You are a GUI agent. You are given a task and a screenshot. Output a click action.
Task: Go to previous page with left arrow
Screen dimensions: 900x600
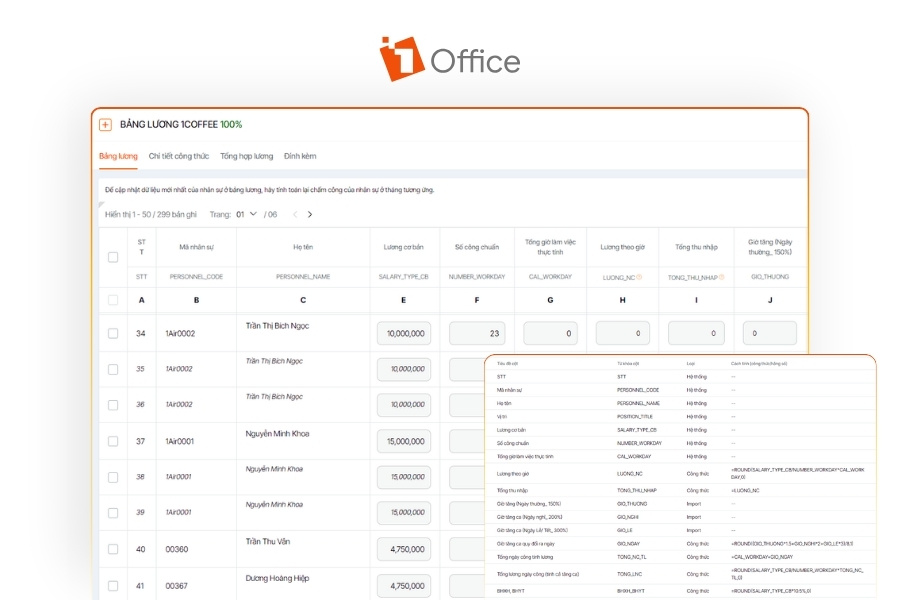(295, 214)
